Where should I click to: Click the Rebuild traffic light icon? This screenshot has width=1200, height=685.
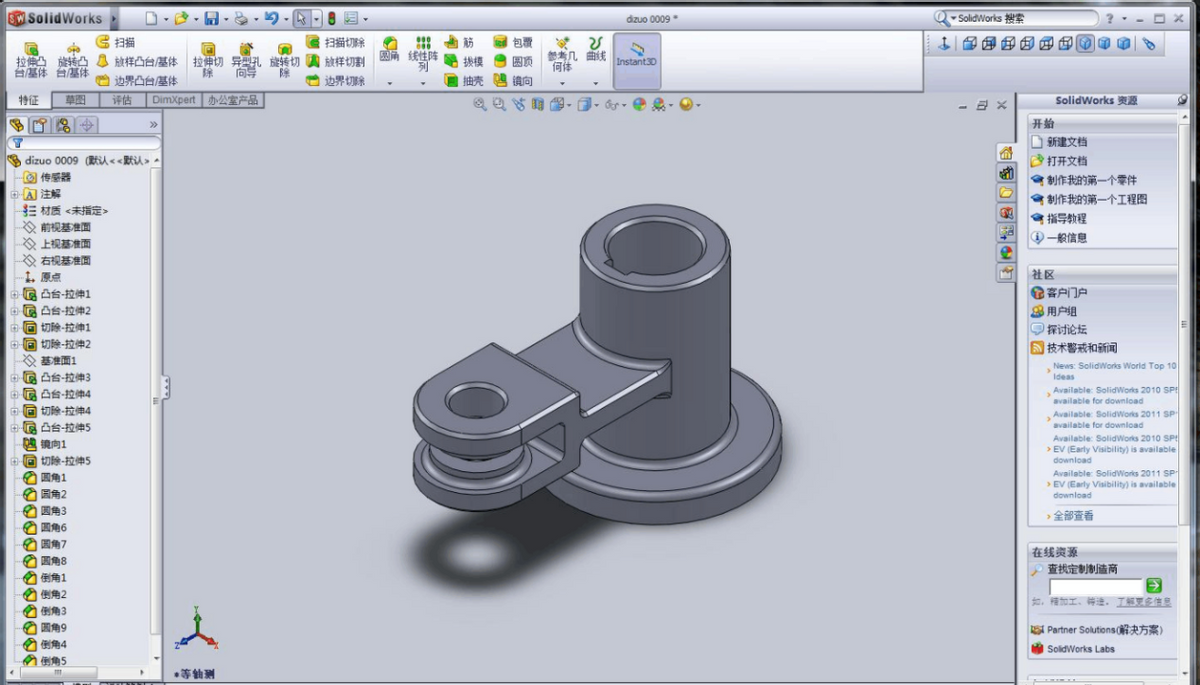coord(331,18)
